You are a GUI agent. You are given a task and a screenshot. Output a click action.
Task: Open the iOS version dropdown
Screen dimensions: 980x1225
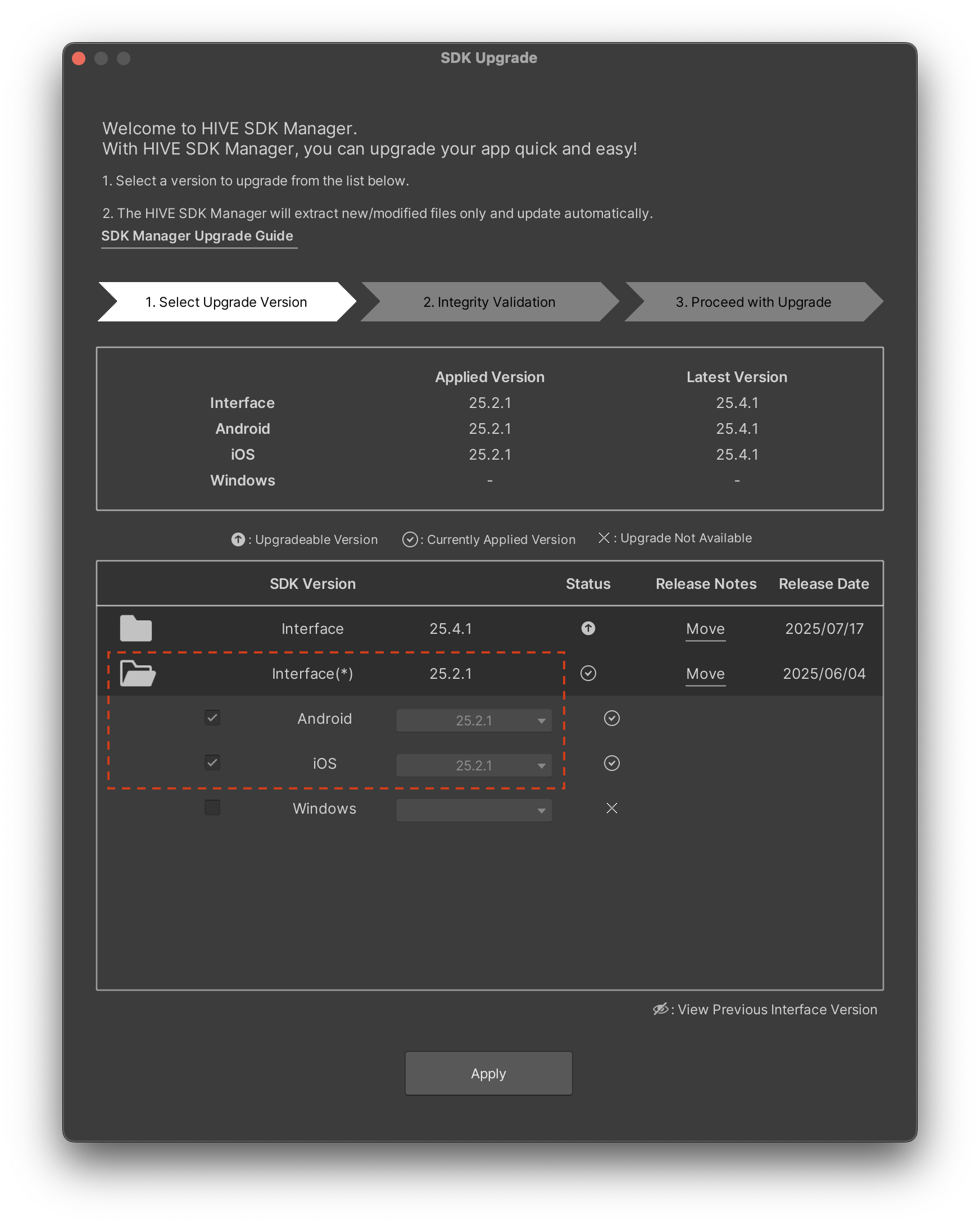[x=474, y=765]
